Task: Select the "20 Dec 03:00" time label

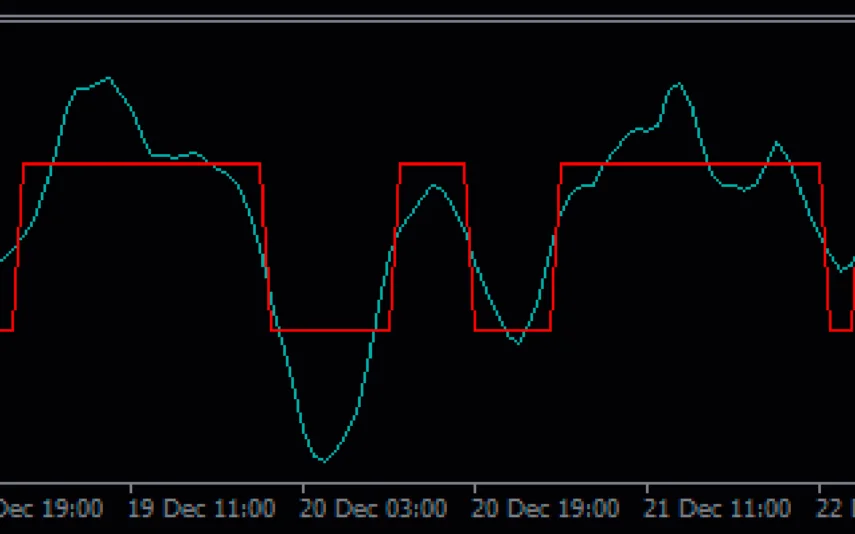Action: click(374, 509)
